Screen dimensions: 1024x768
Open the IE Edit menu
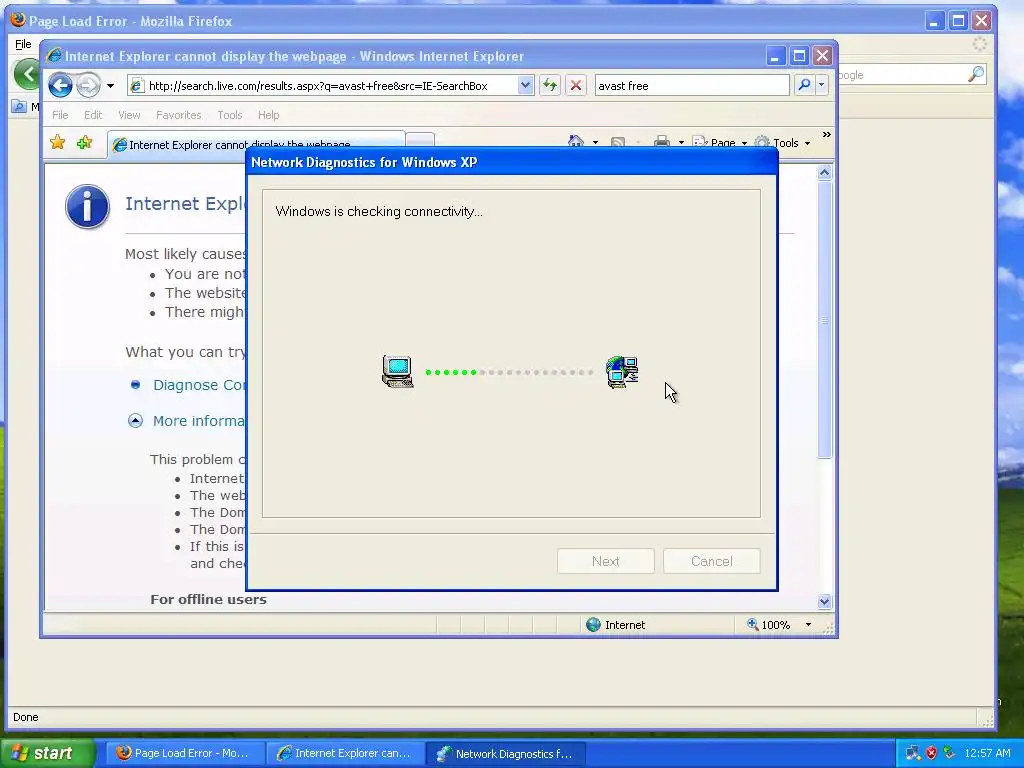pyautogui.click(x=93, y=115)
